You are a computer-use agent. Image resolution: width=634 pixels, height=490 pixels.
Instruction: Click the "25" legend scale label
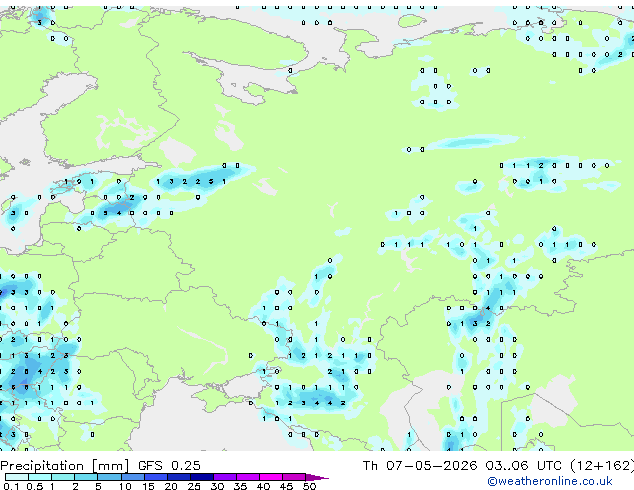click(x=194, y=486)
